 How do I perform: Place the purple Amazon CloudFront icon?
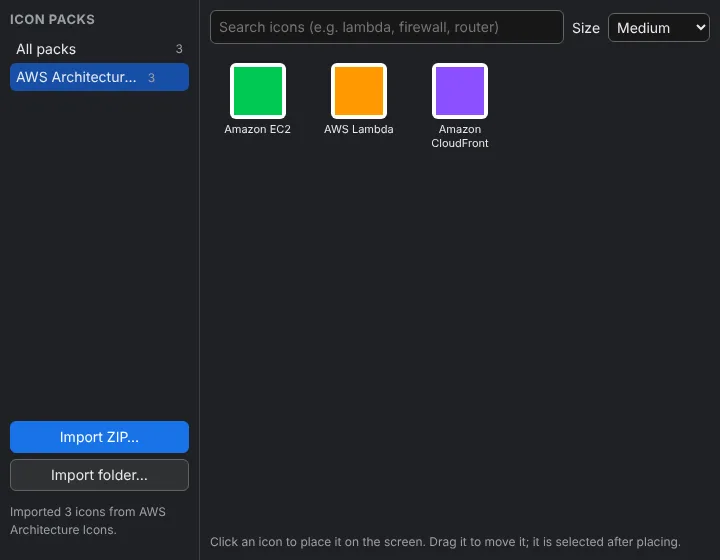click(460, 91)
